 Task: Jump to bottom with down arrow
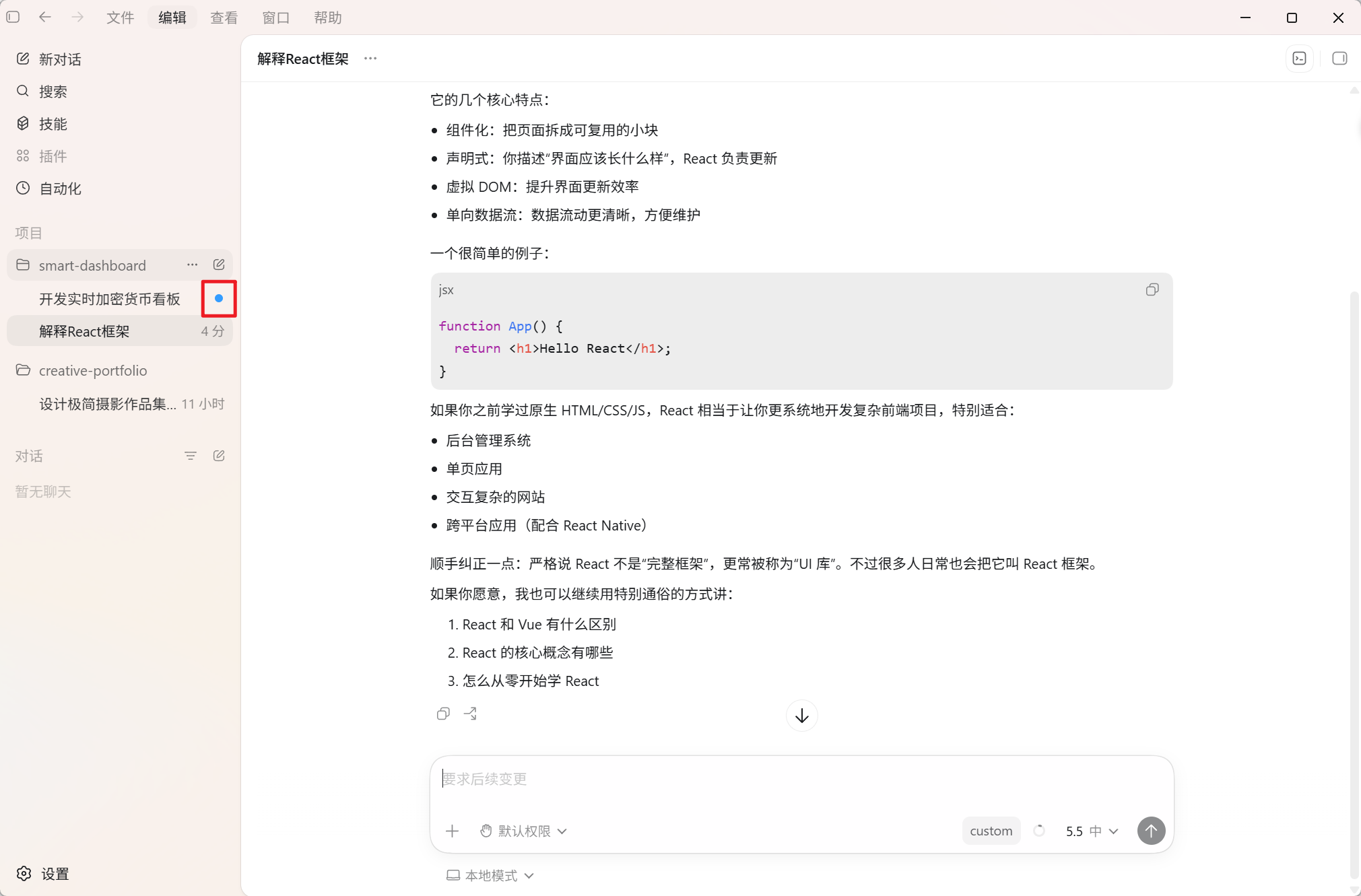pos(801,716)
